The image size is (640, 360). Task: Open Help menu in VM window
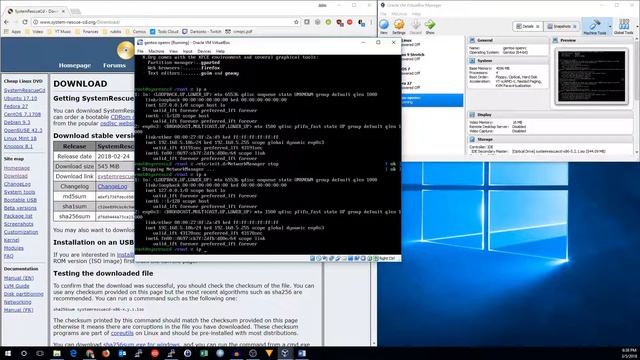pos(220,51)
